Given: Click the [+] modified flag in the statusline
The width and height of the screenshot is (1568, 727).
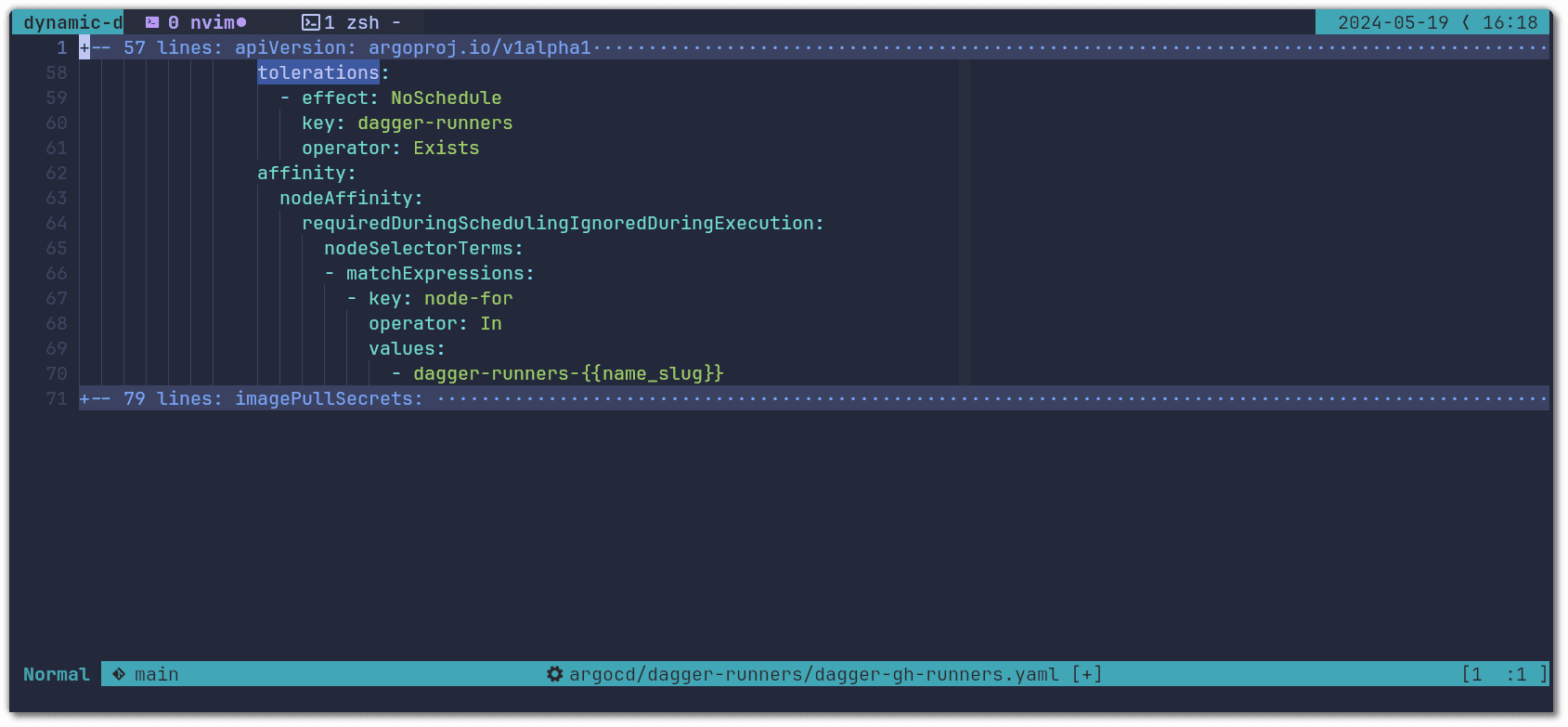Looking at the screenshot, I should click(x=1086, y=674).
